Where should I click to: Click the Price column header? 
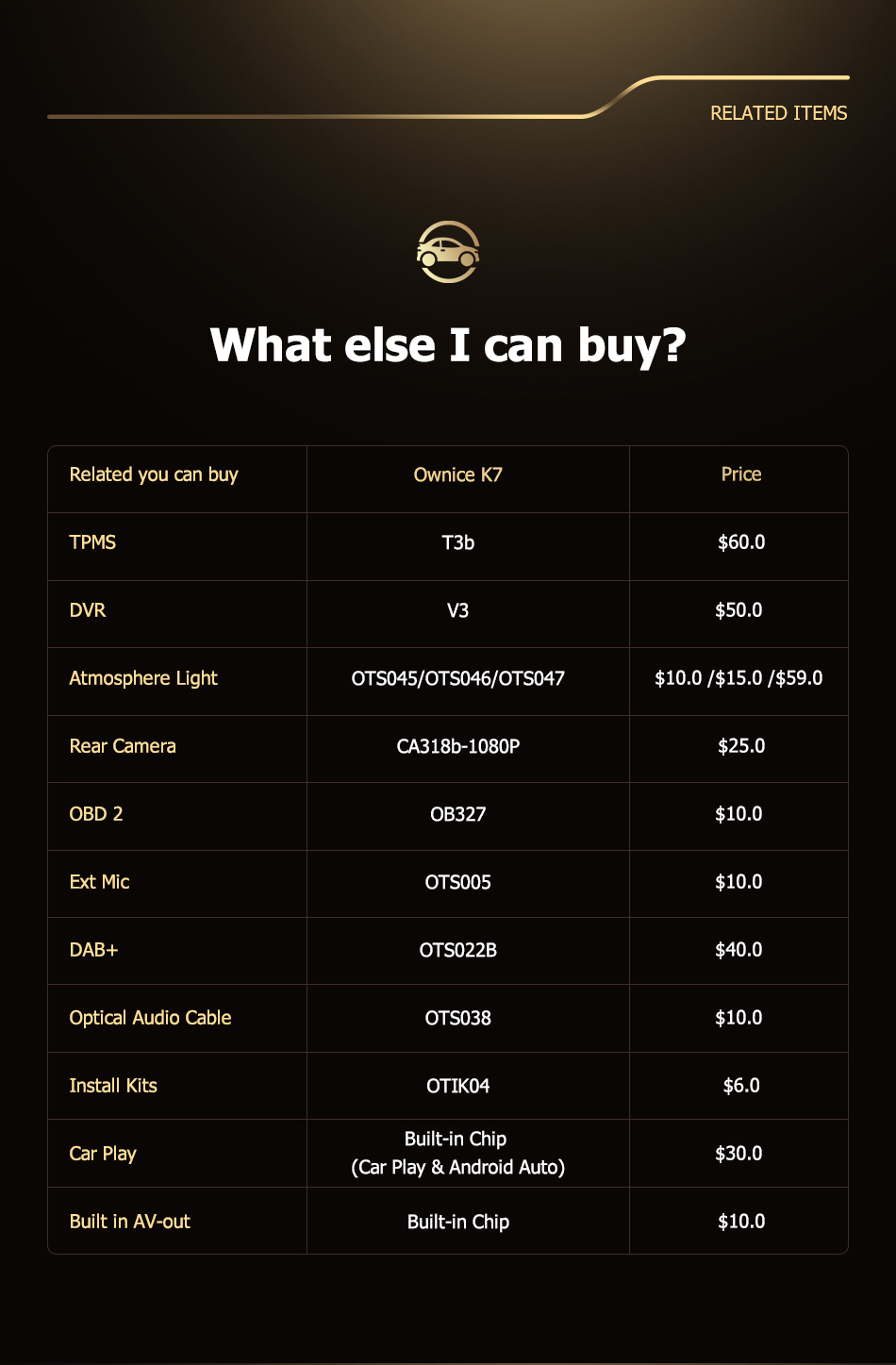point(740,474)
